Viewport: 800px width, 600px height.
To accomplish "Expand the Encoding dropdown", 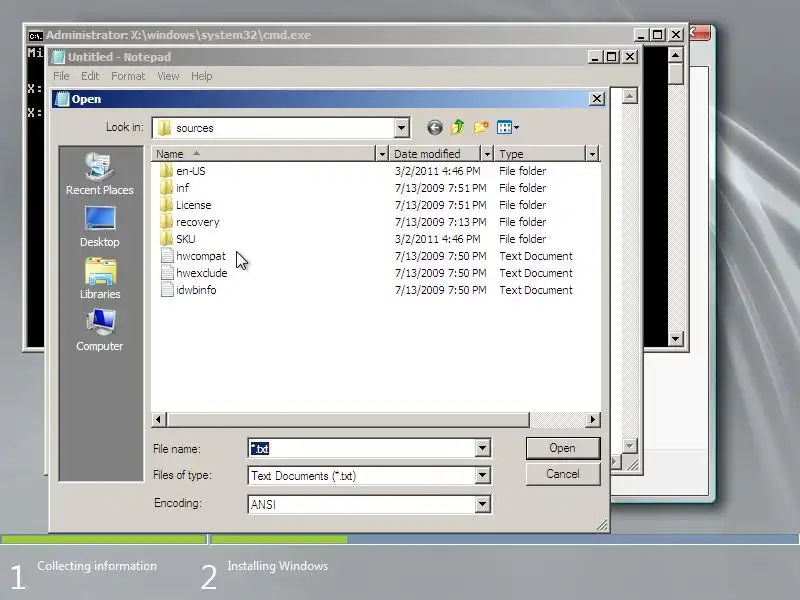I will click(482, 504).
